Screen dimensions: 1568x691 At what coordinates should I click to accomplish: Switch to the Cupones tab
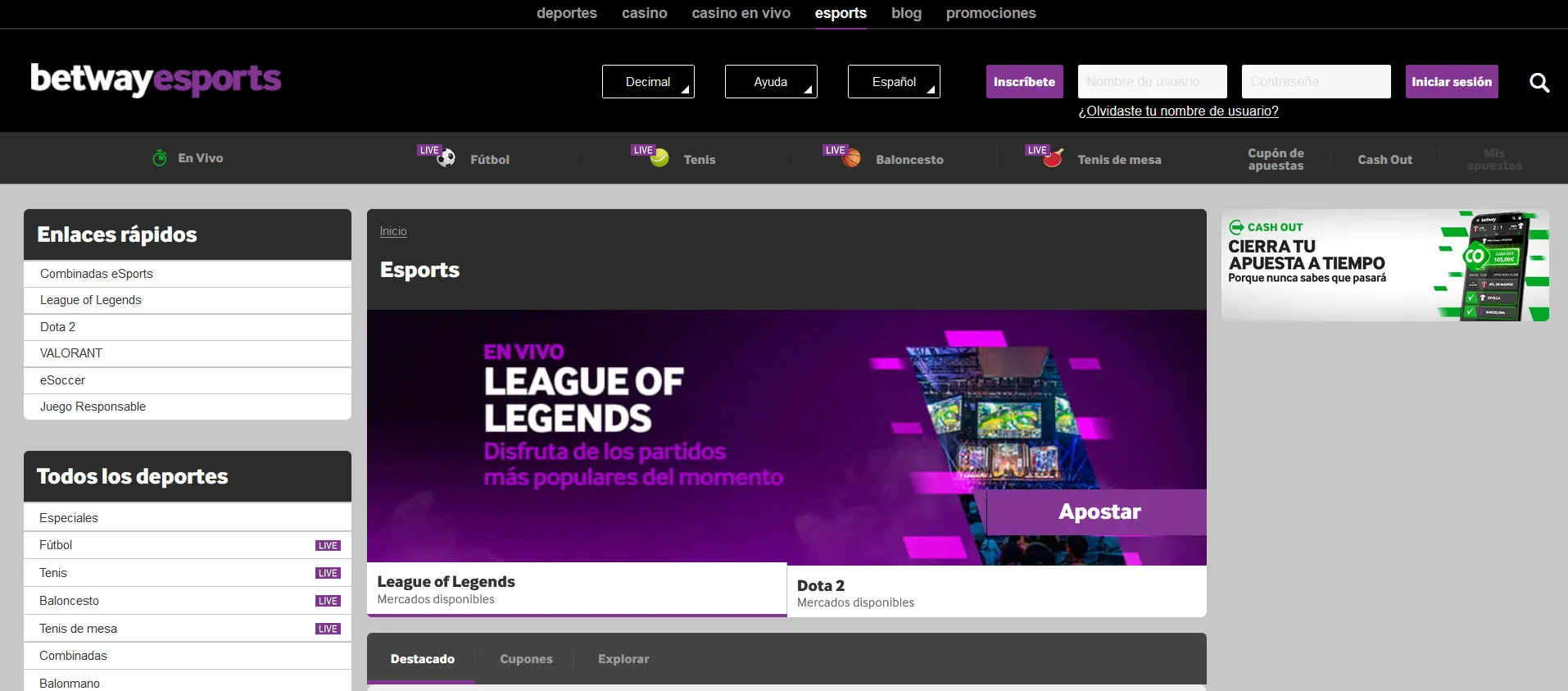[x=527, y=659]
